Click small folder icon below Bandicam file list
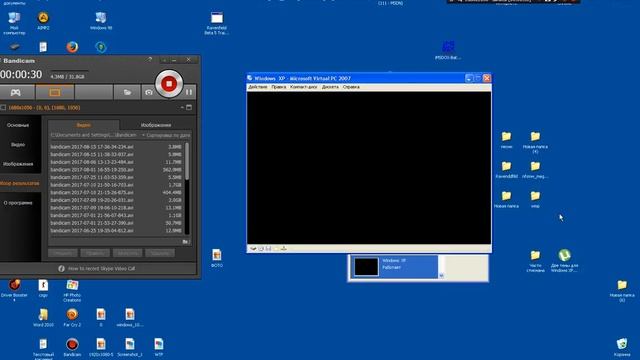 click(x=186, y=242)
